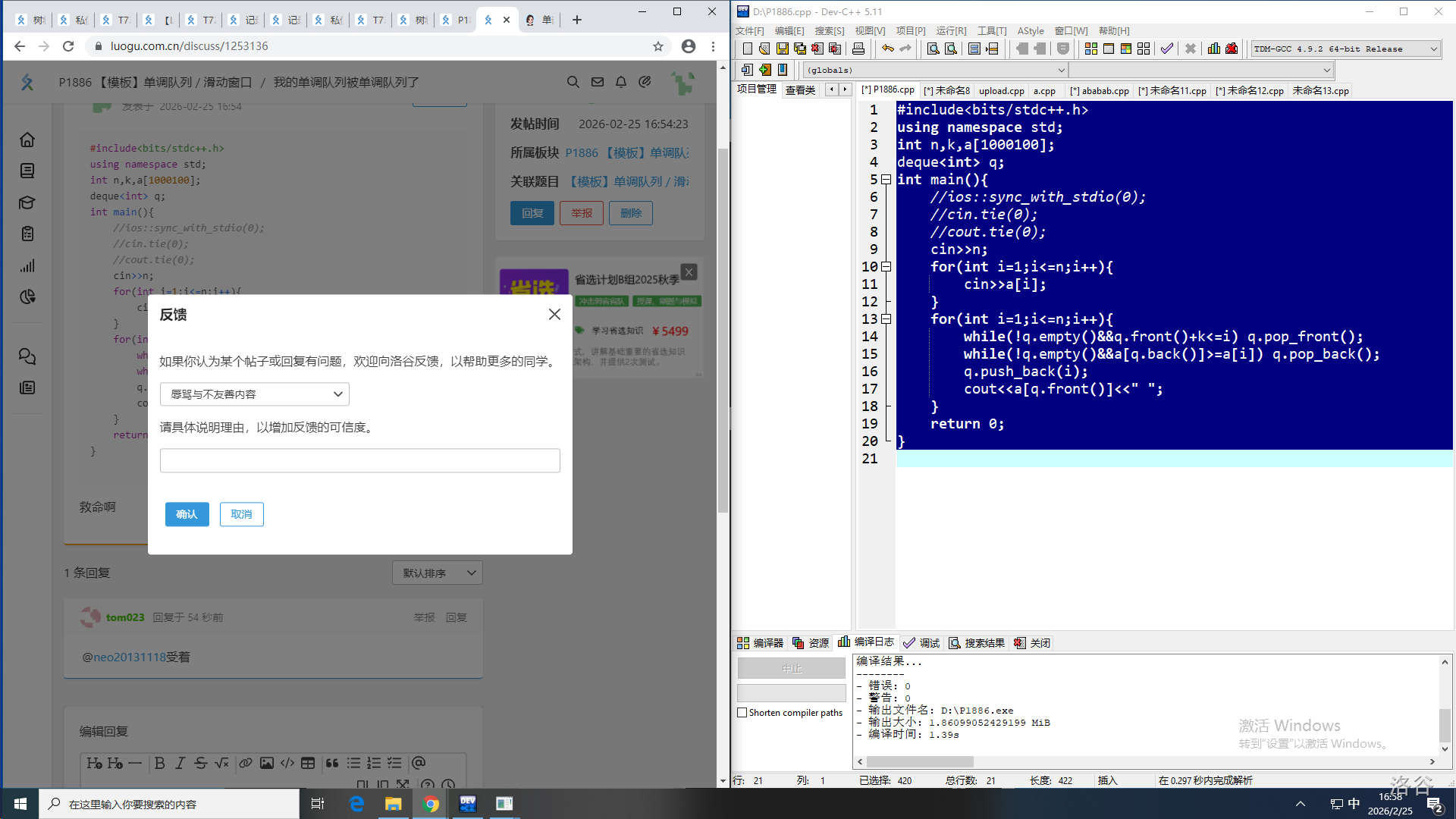
Task: Collapse the code fold at line 5
Action: (x=886, y=180)
